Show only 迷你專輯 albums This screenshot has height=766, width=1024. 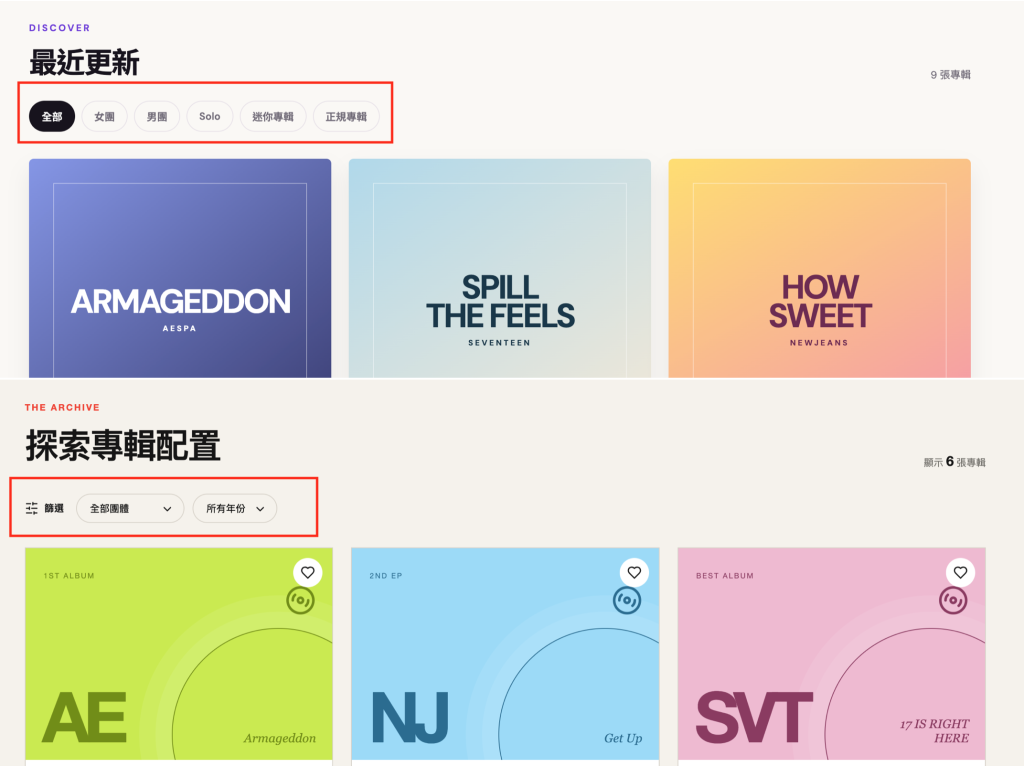click(x=273, y=116)
